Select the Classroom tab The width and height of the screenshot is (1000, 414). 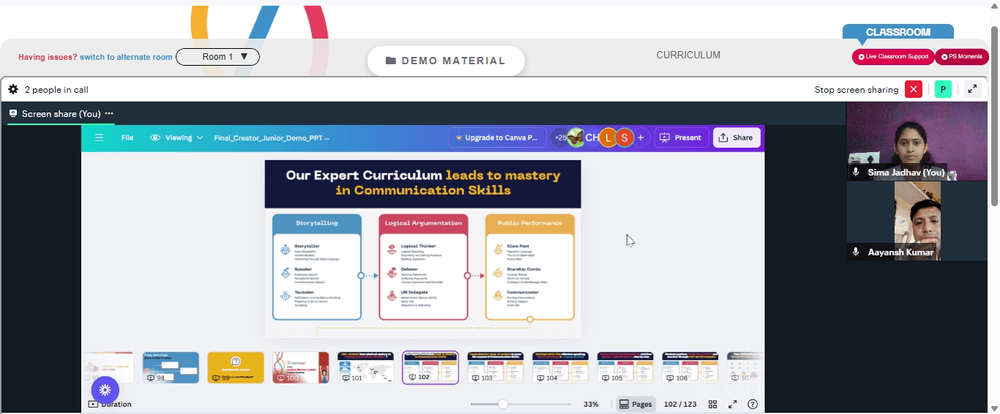(898, 33)
